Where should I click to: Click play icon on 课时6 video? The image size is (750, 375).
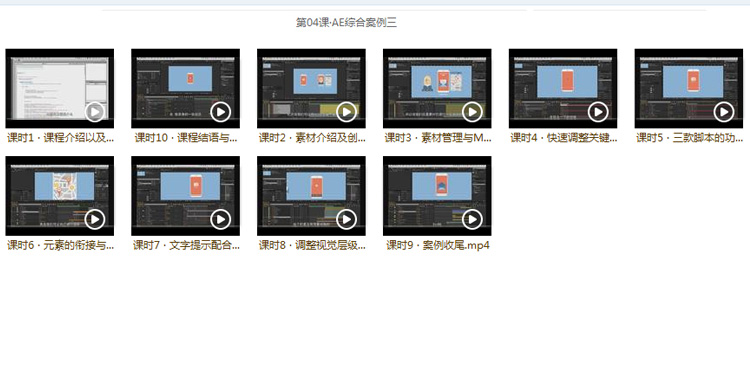95,220
